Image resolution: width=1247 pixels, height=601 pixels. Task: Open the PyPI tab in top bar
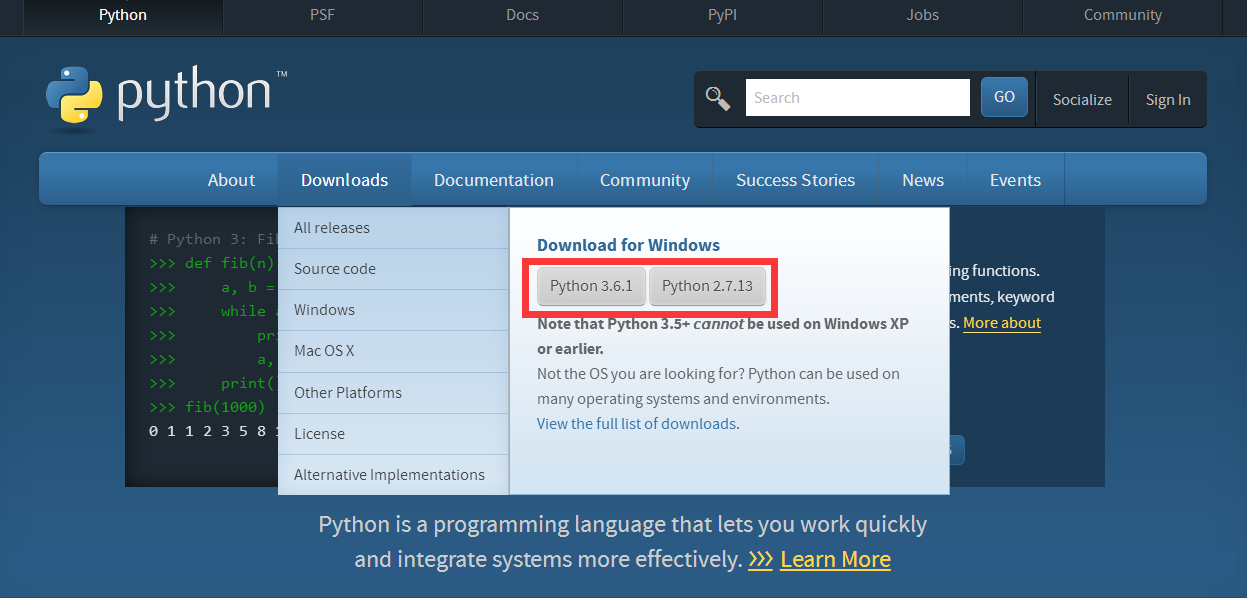[722, 15]
